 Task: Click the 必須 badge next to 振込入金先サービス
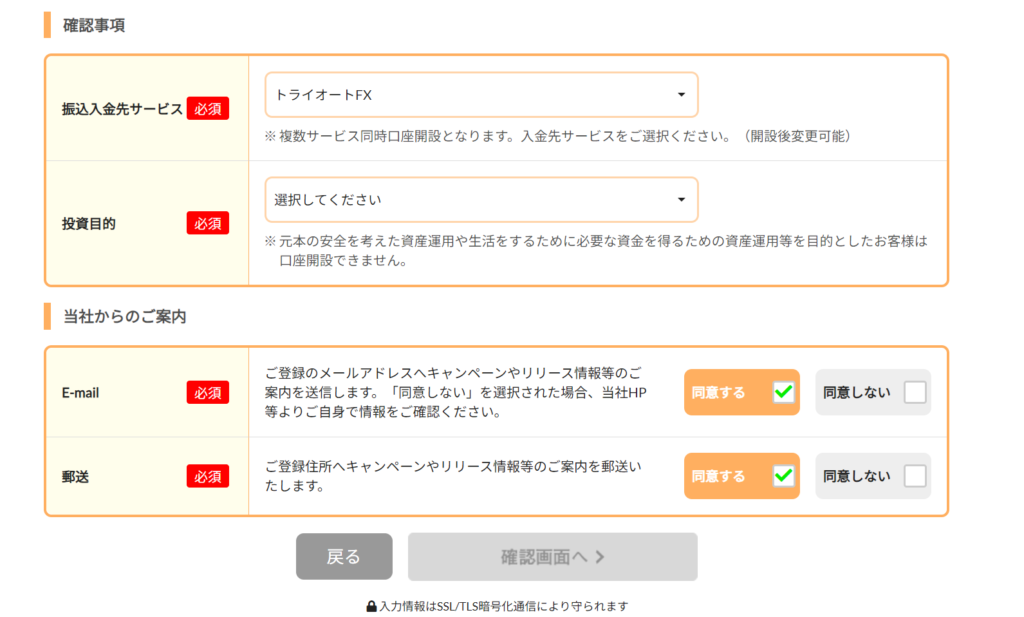[208, 108]
